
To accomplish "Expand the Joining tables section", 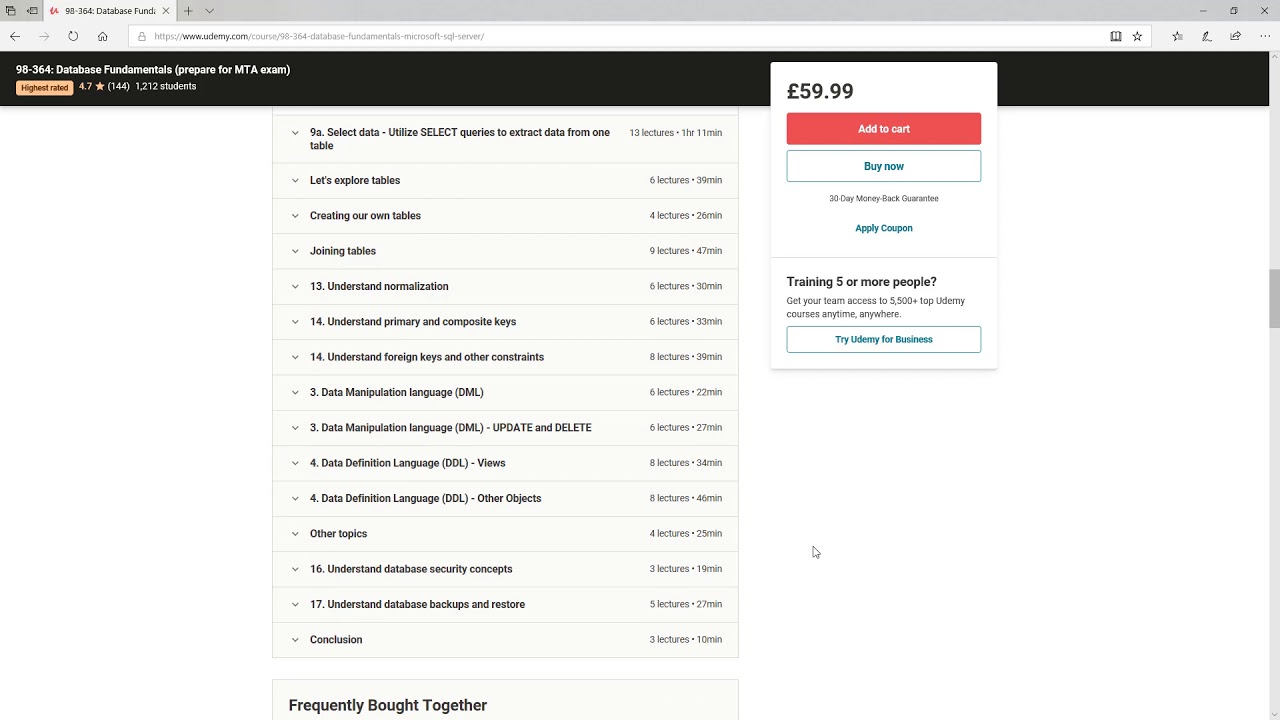I will click(x=343, y=251).
